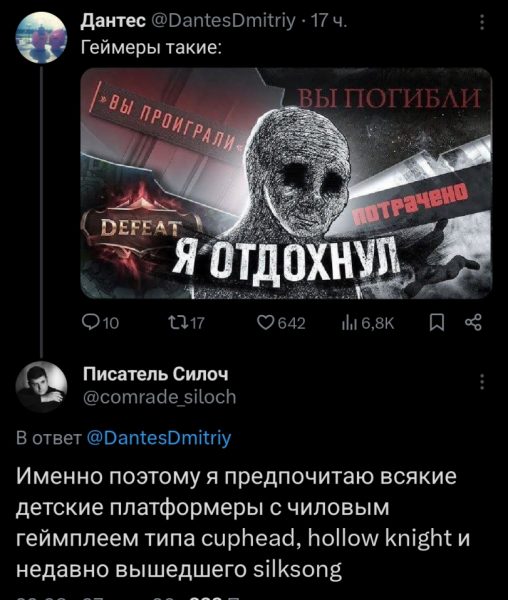Open replies via the comment bubble icon

[91, 323]
